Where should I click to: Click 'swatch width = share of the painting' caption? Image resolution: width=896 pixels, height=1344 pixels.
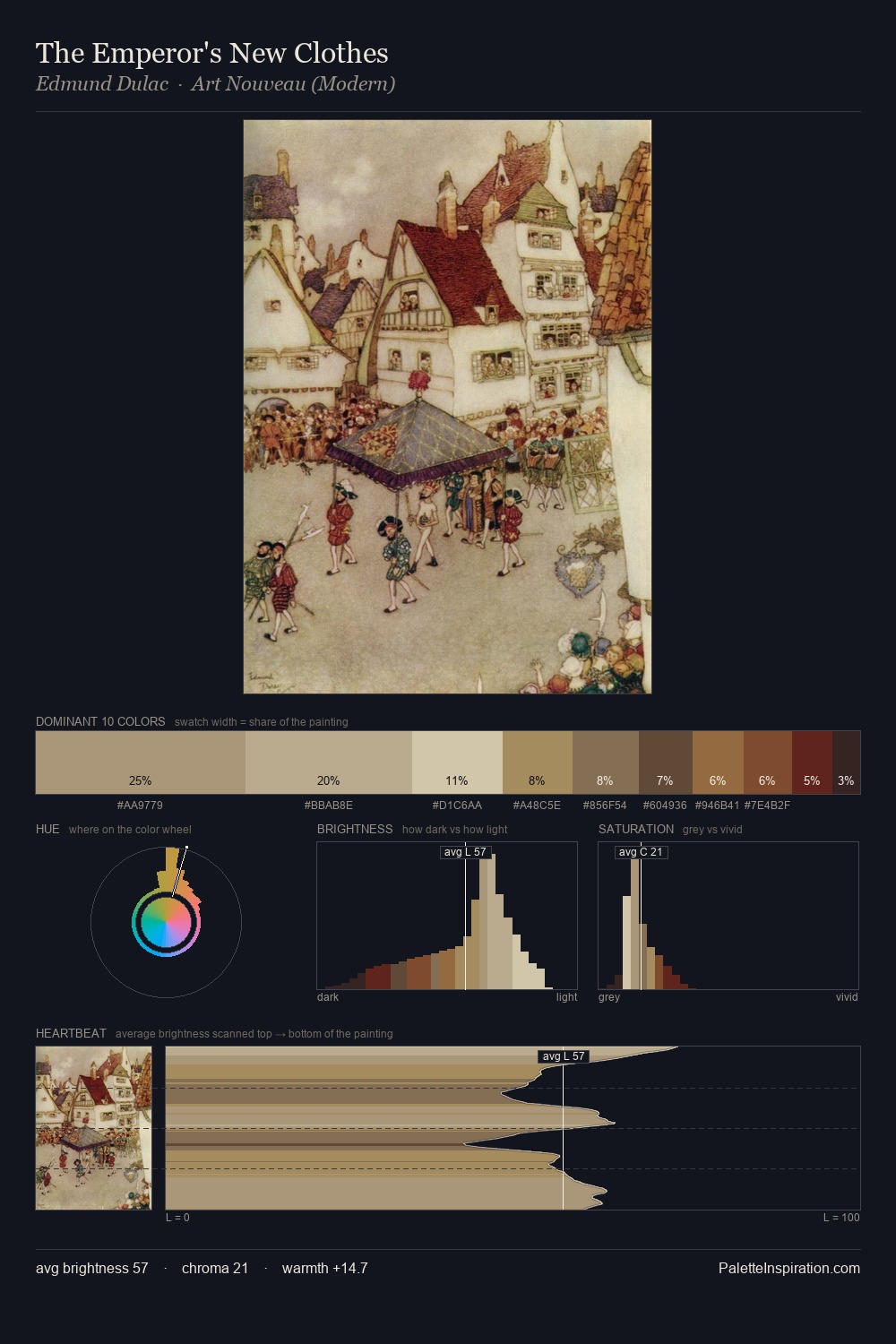pyautogui.click(x=261, y=722)
